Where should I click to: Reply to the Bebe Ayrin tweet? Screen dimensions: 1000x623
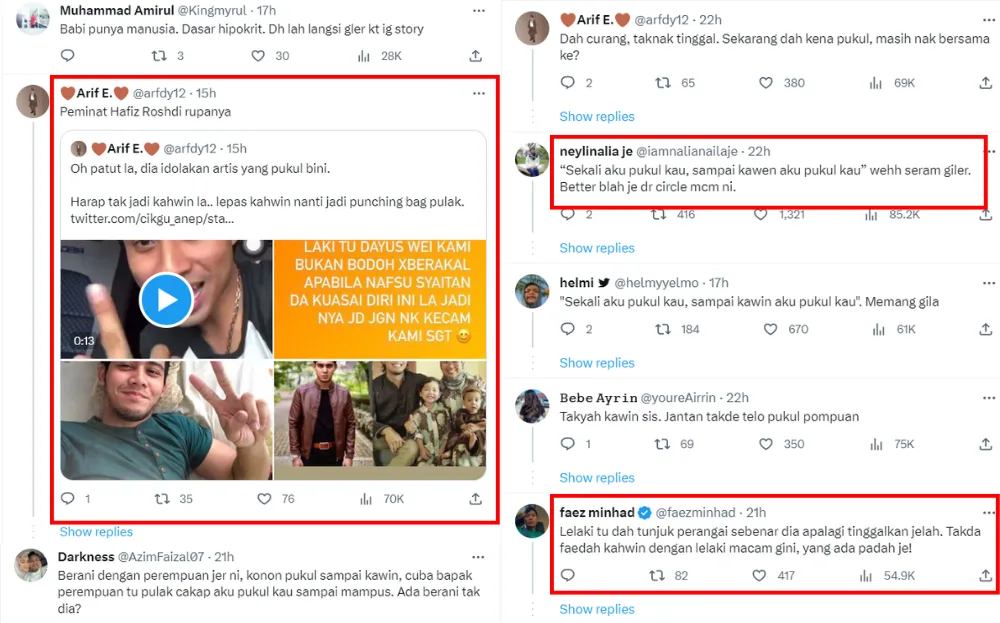(567, 443)
